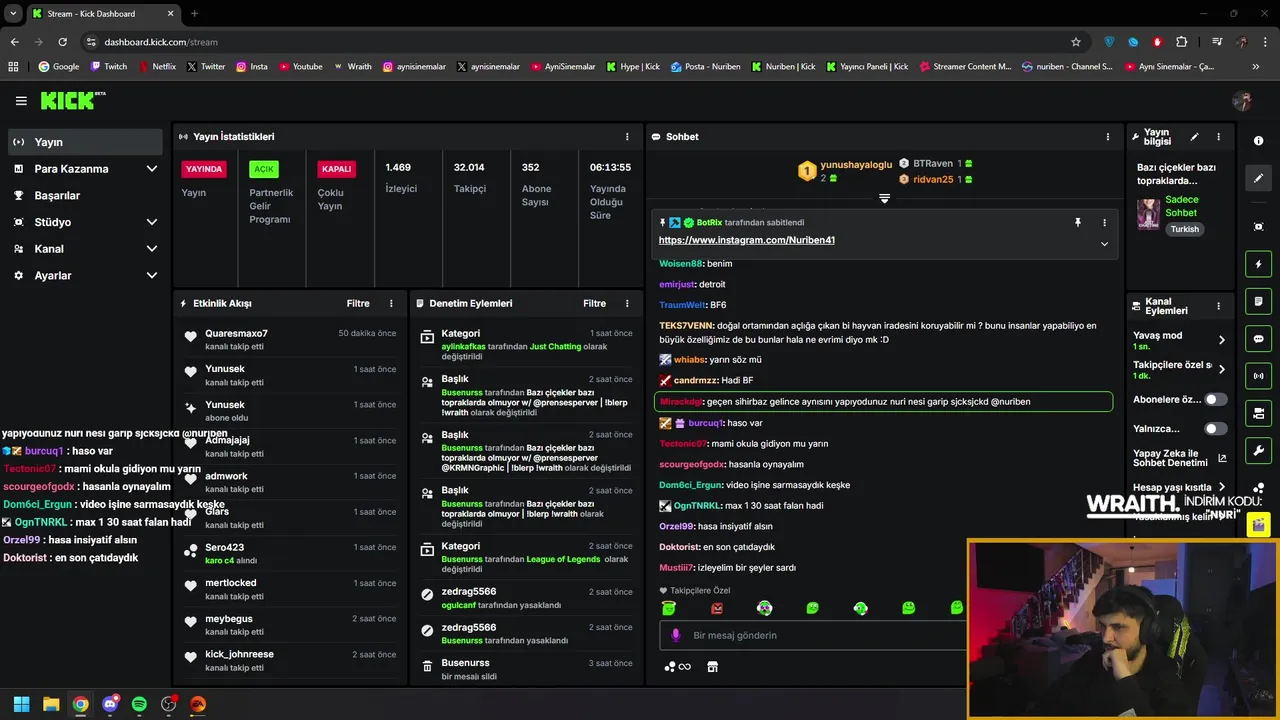1280x720 pixels.
Task: Open File Explorer from the taskbar
Action: pos(51,704)
